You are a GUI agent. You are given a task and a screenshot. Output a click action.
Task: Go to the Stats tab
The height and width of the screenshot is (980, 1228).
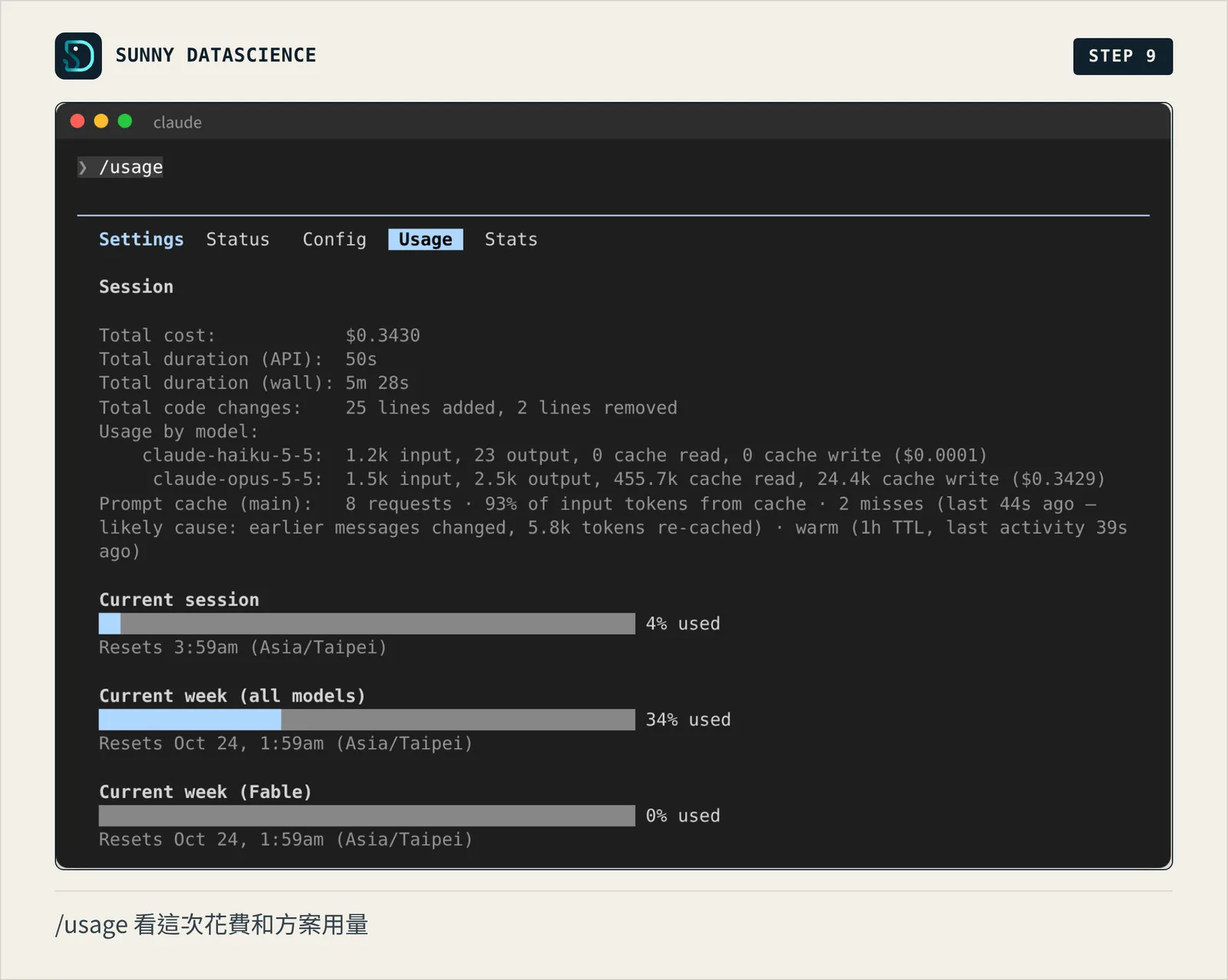[511, 239]
